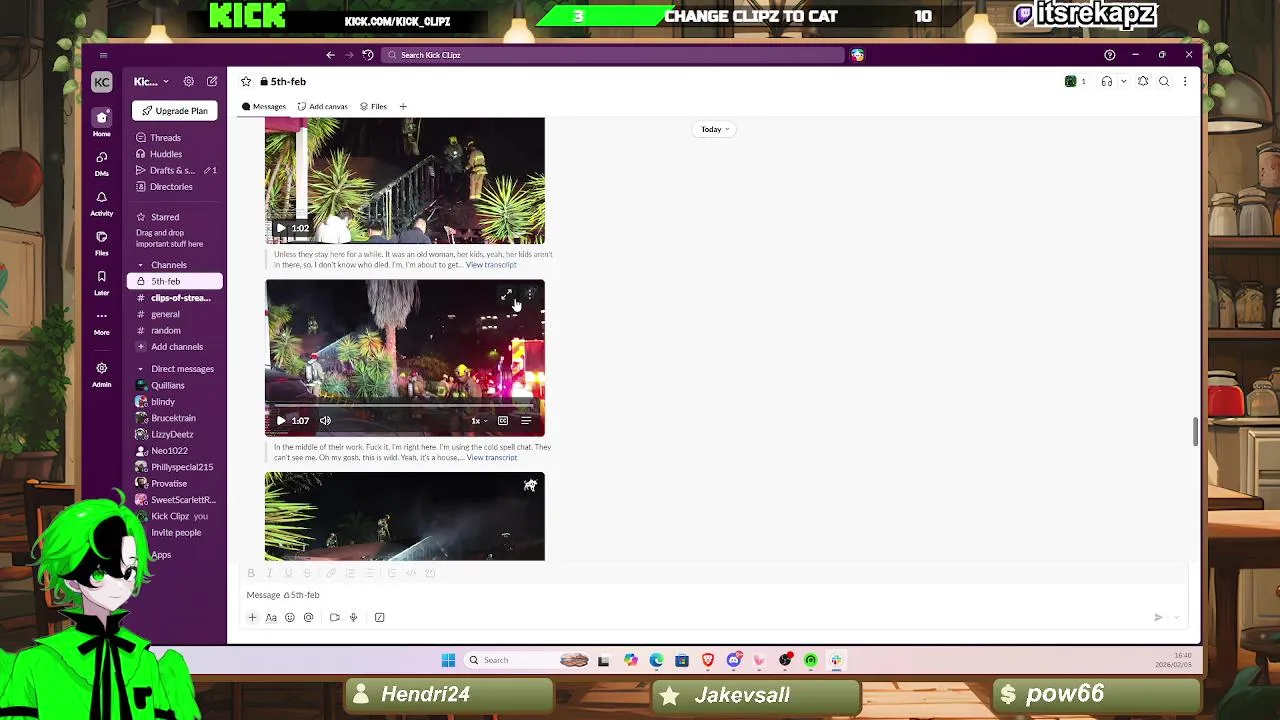The width and height of the screenshot is (1280, 720).
Task: Toggle bold formatting in composer
Action: (x=251, y=573)
